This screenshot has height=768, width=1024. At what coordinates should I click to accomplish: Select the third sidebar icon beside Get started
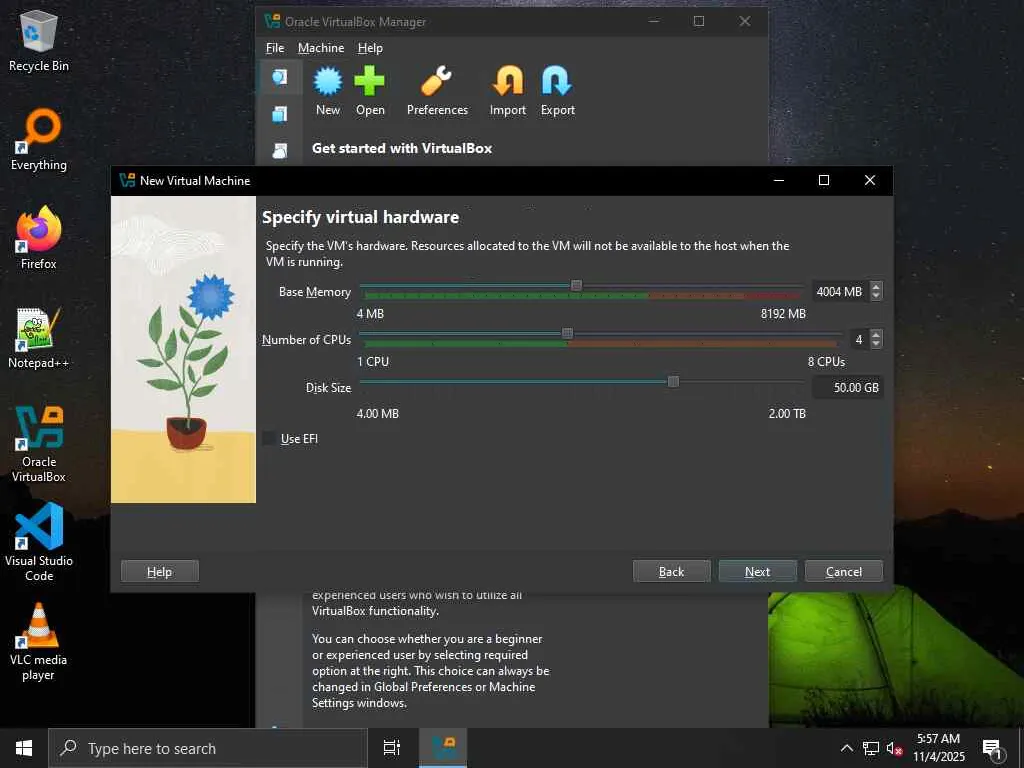point(280,151)
